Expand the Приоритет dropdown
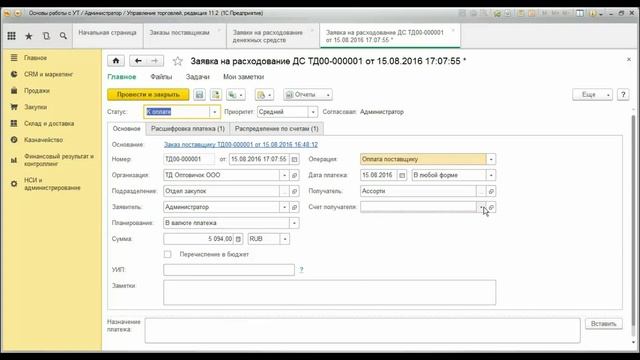This screenshot has width=640, height=360. [313, 112]
